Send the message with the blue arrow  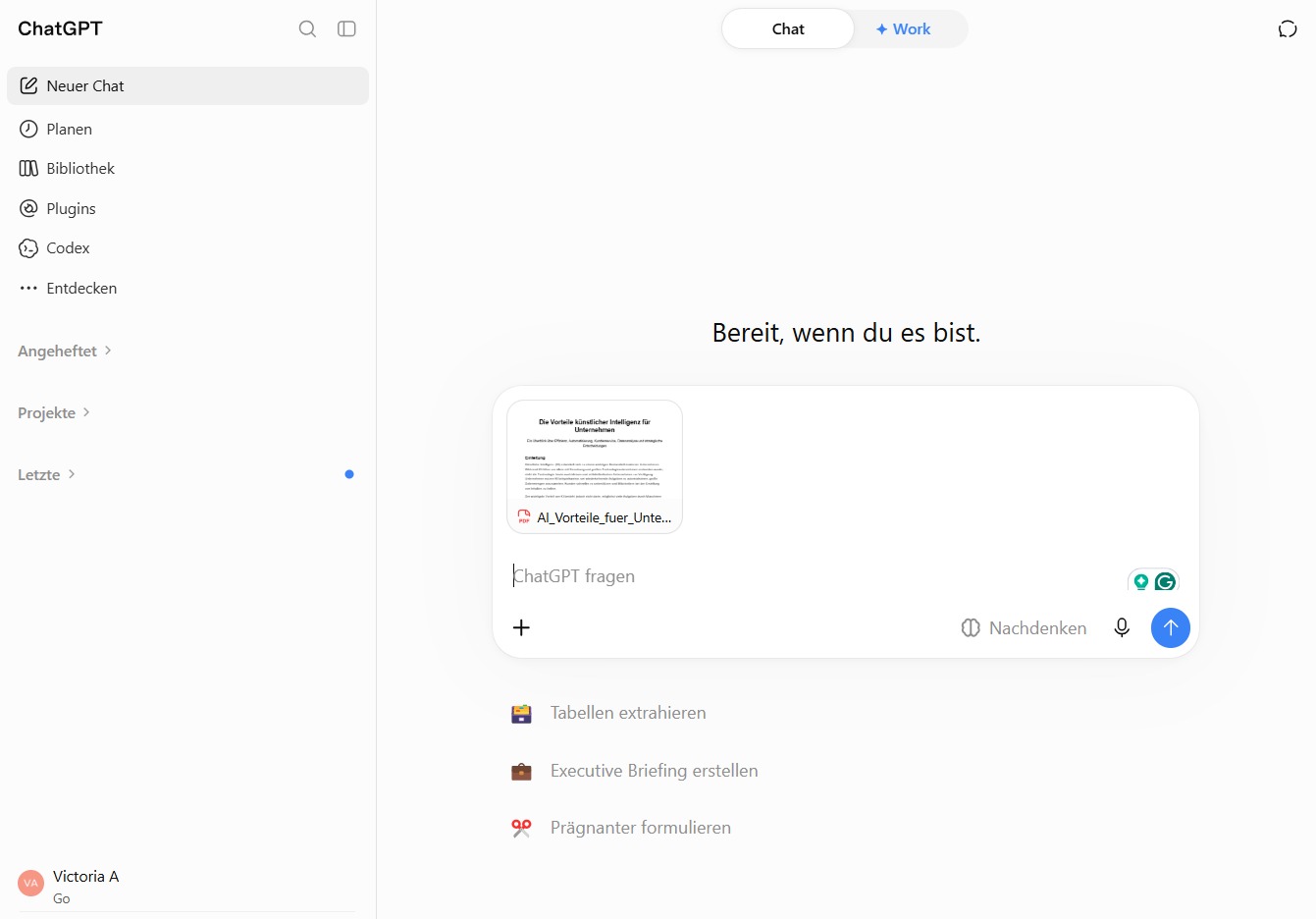1170,627
